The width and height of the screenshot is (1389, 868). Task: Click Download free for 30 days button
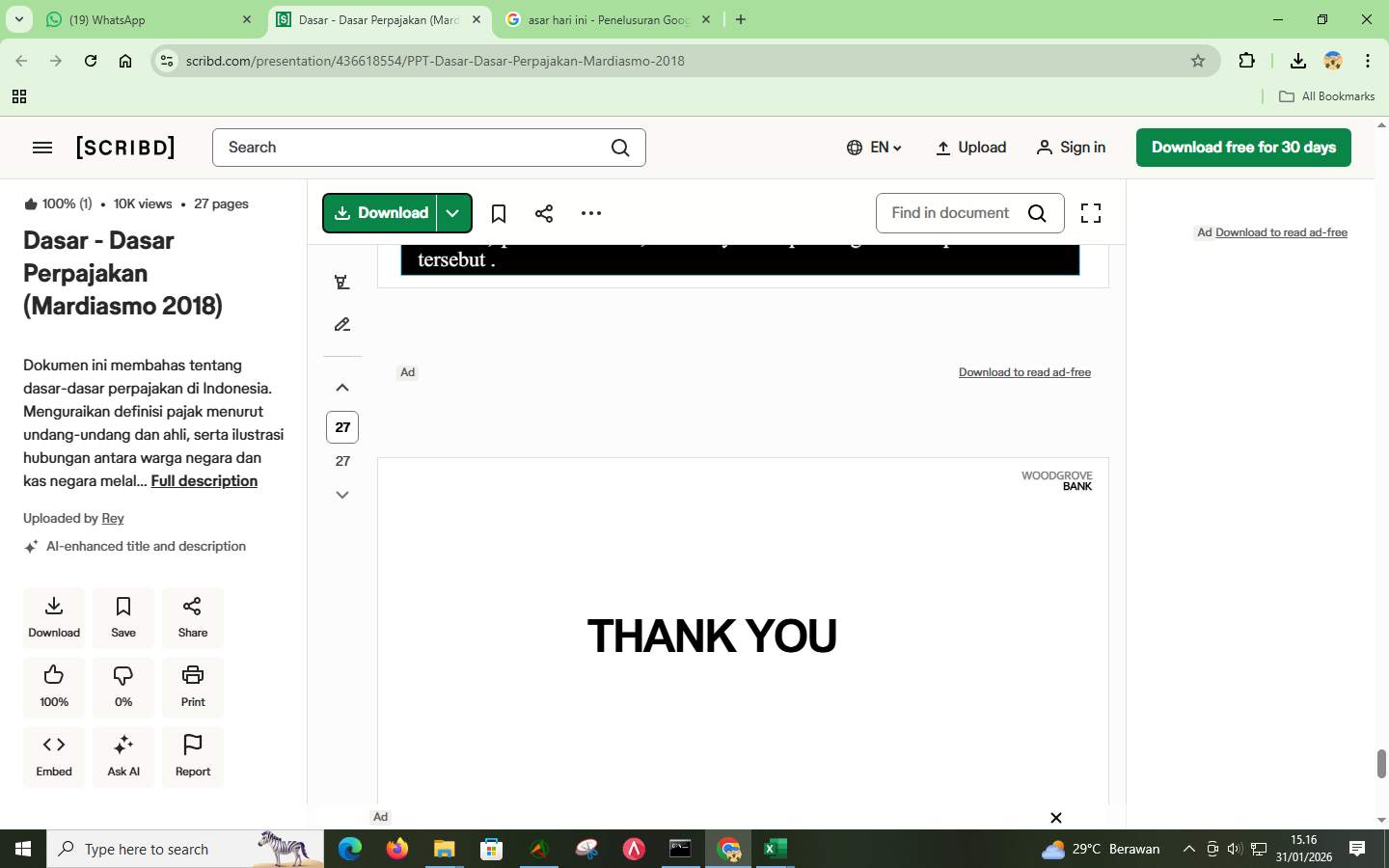1242,148
